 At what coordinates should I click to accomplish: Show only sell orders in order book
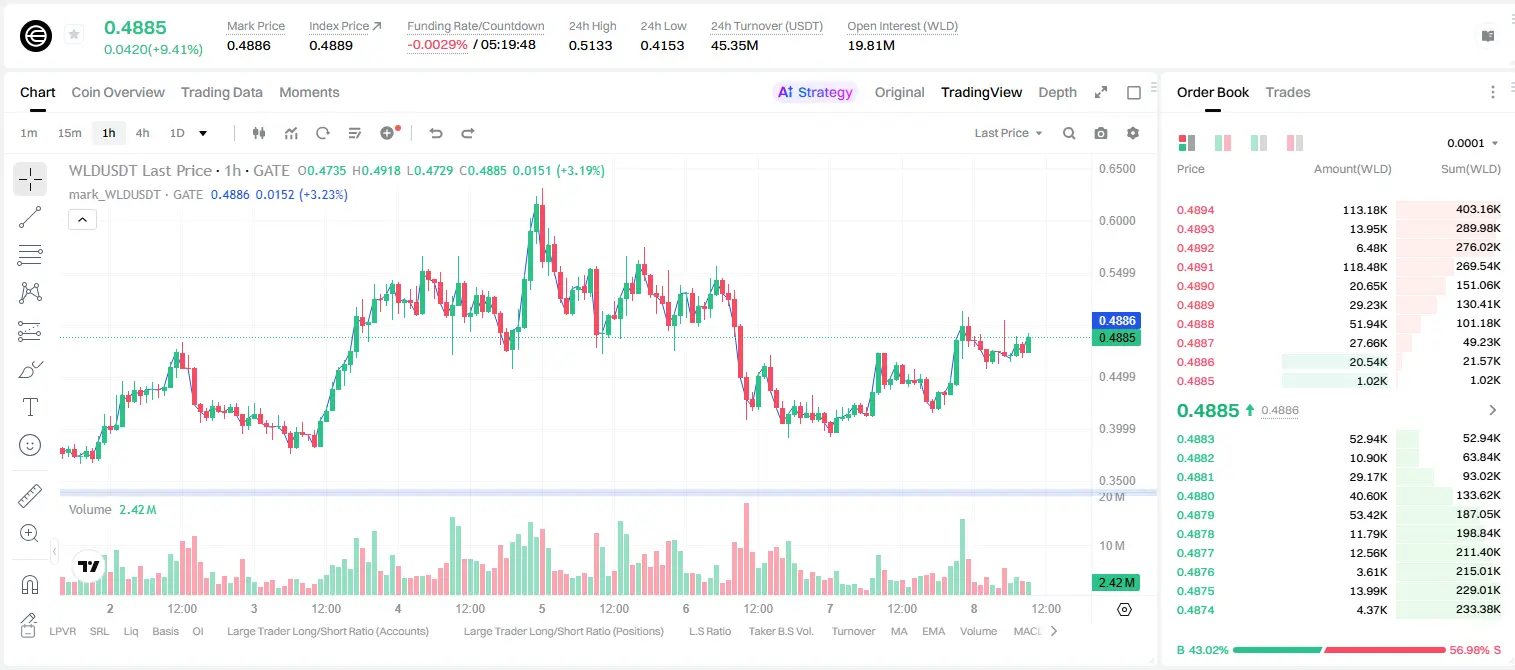point(1295,143)
